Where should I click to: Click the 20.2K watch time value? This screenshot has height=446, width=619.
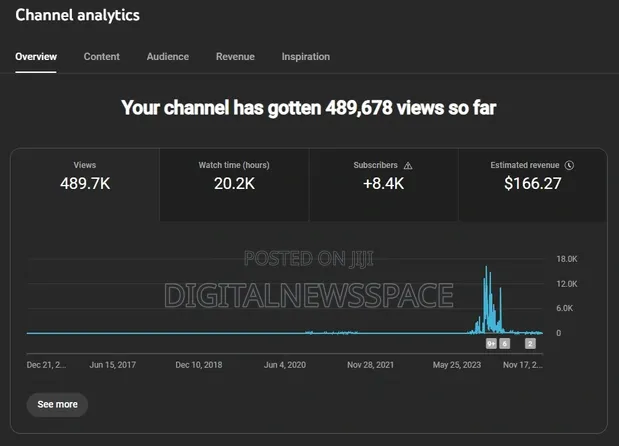coord(234,184)
